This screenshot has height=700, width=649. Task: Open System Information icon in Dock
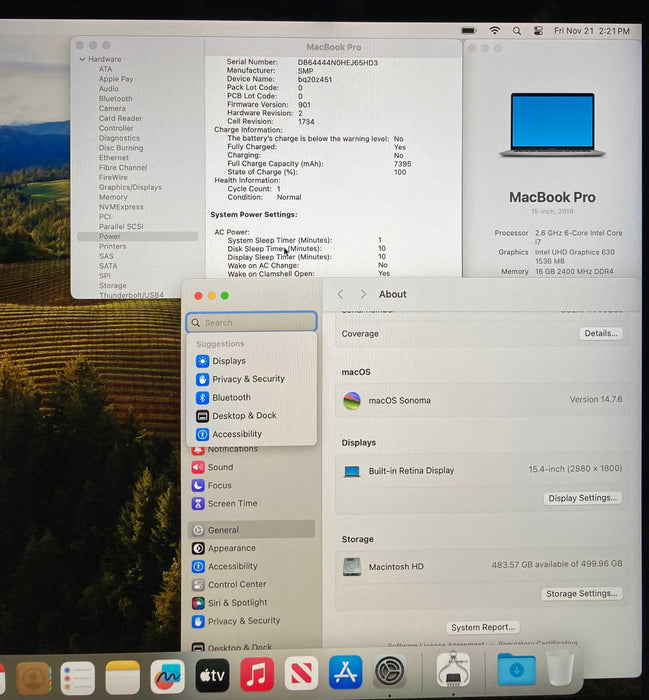click(453, 669)
